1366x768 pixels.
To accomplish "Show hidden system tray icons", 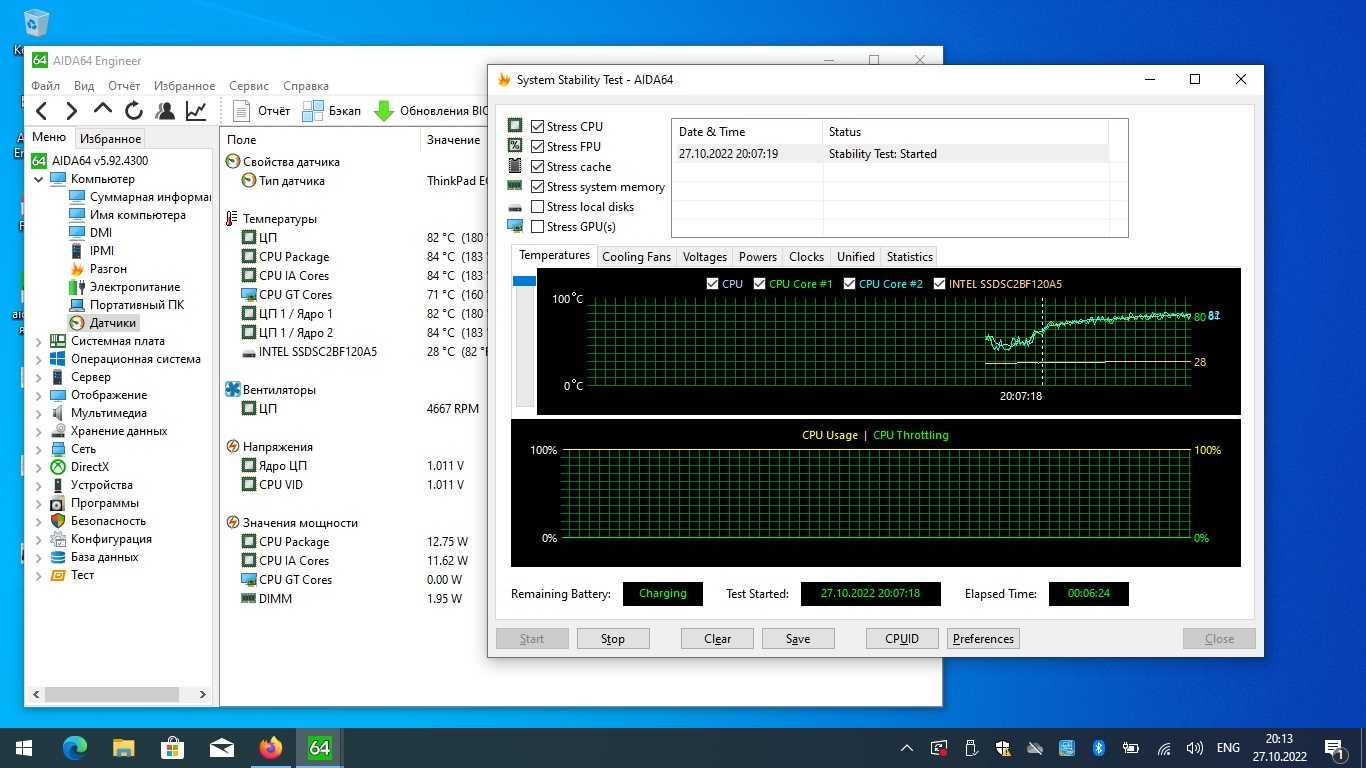I will [907, 748].
